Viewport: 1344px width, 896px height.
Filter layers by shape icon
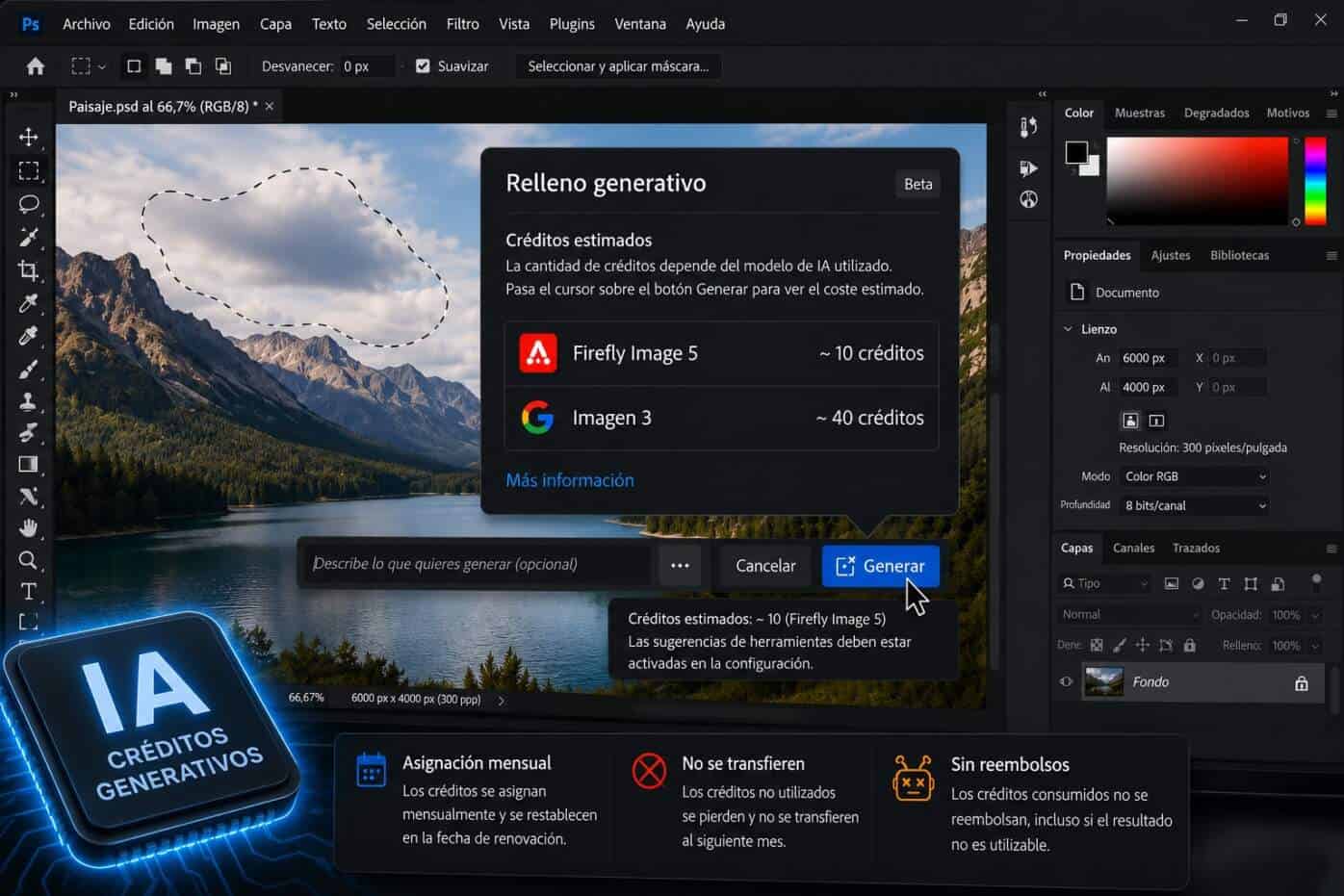1251,583
